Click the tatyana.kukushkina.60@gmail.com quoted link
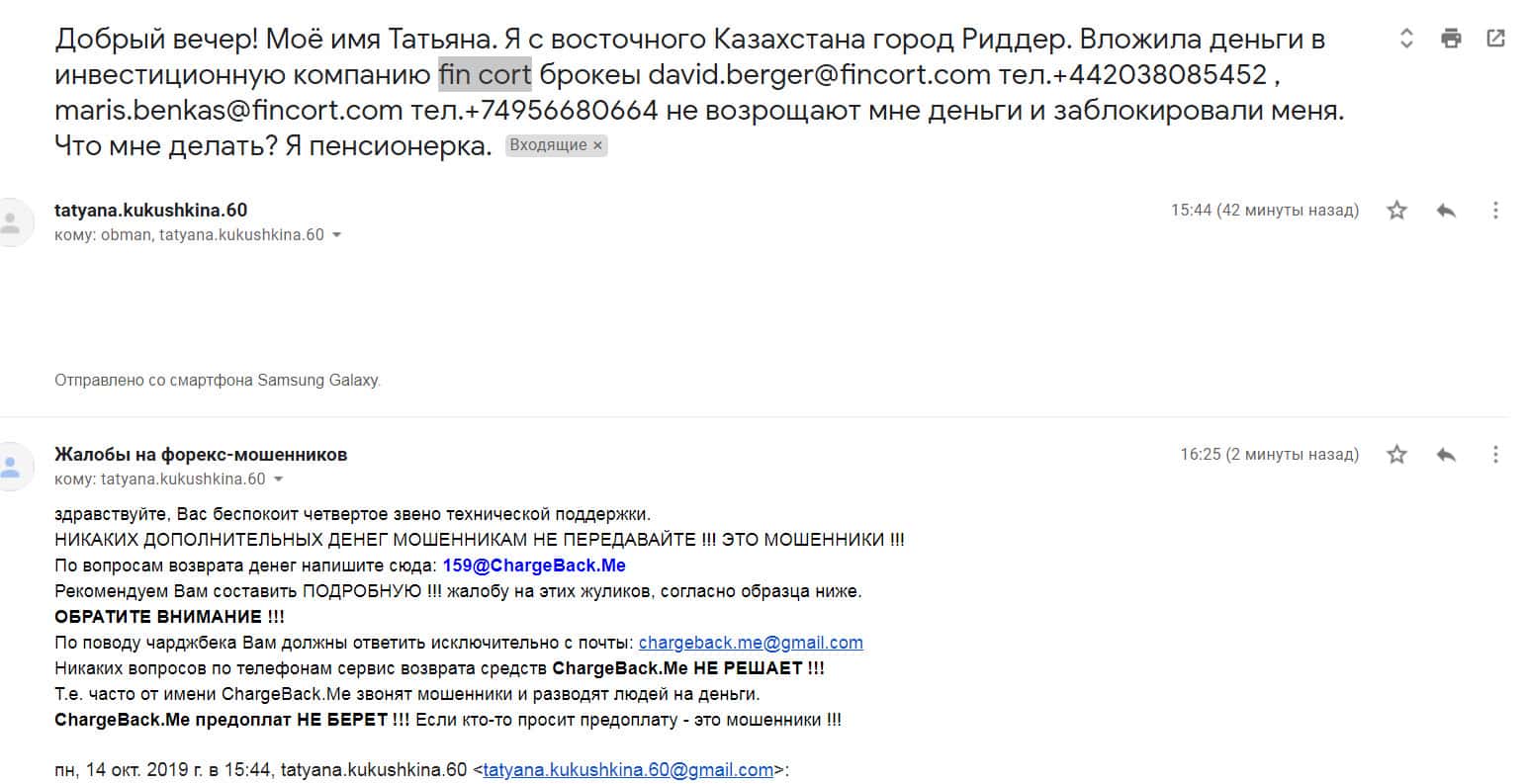 click(x=628, y=770)
